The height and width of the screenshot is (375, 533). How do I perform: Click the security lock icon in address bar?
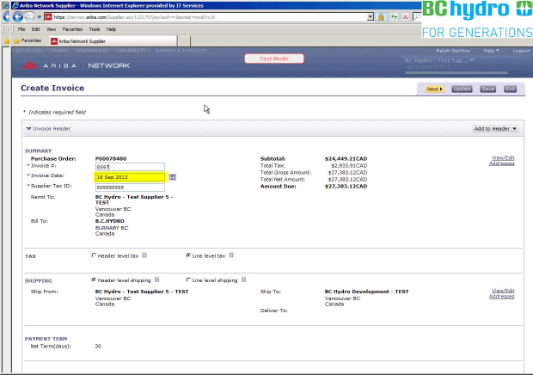coord(381,17)
